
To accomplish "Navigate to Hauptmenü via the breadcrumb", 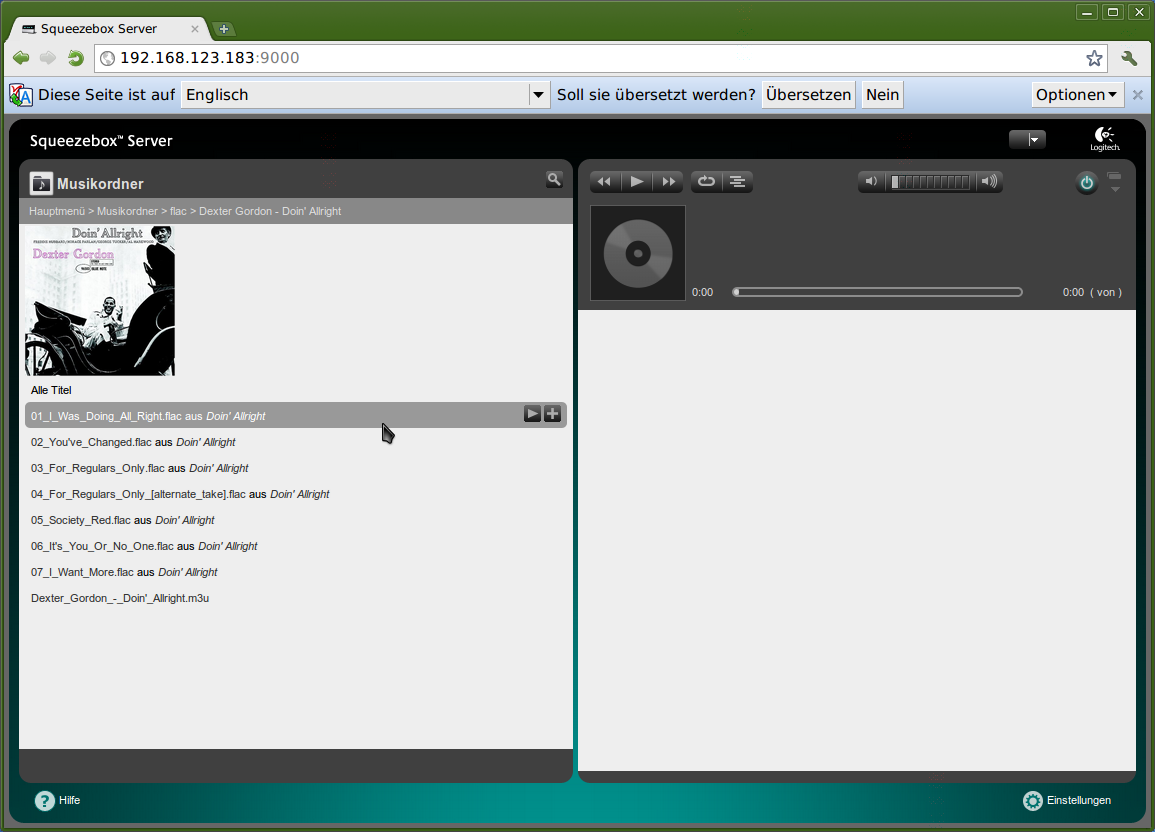I will pyautogui.click(x=58, y=211).
